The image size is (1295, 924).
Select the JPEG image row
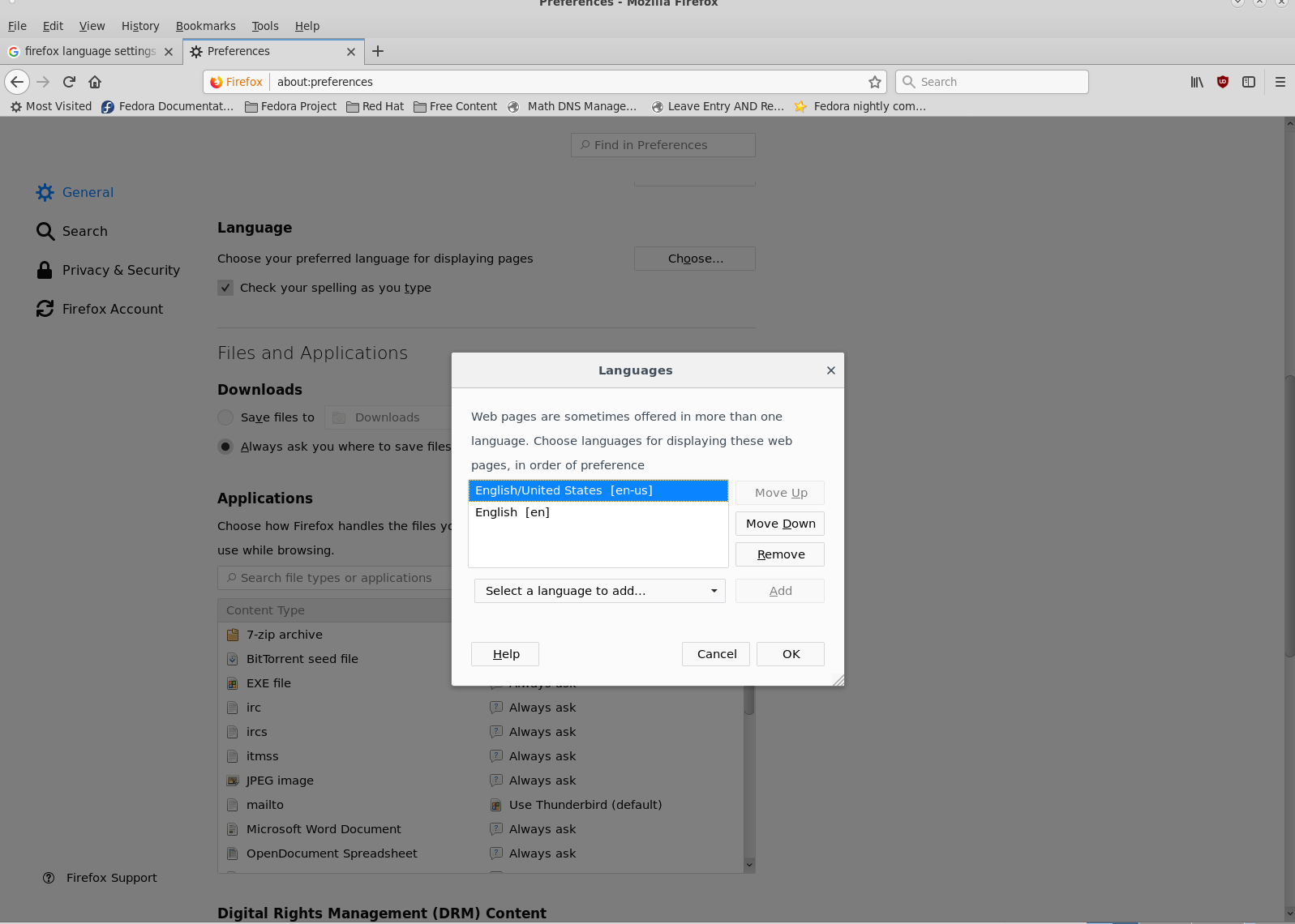pos(480,781)
